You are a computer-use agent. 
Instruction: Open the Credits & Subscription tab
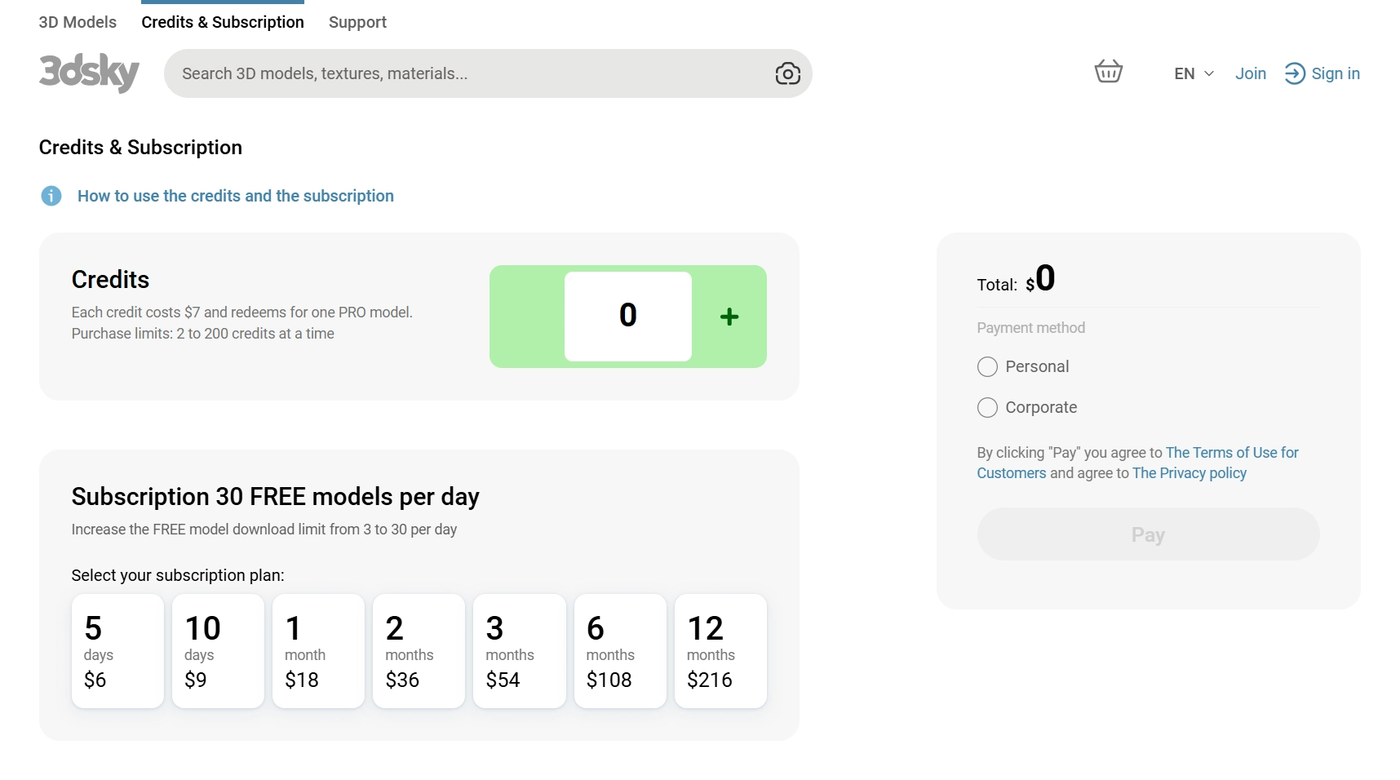tap(222, 22)
